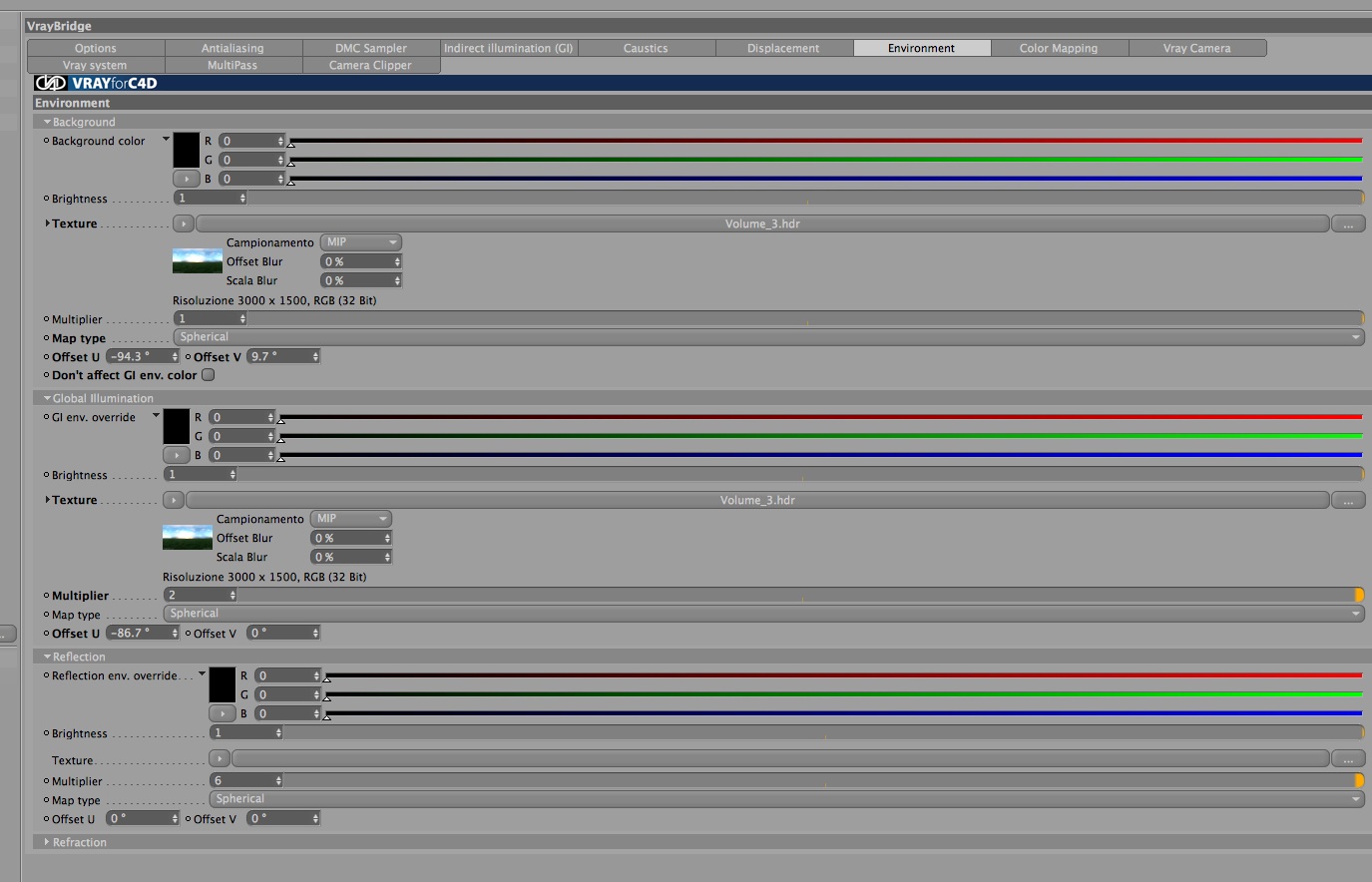Open Background Map type Spherical dropdown

point(768,337)
